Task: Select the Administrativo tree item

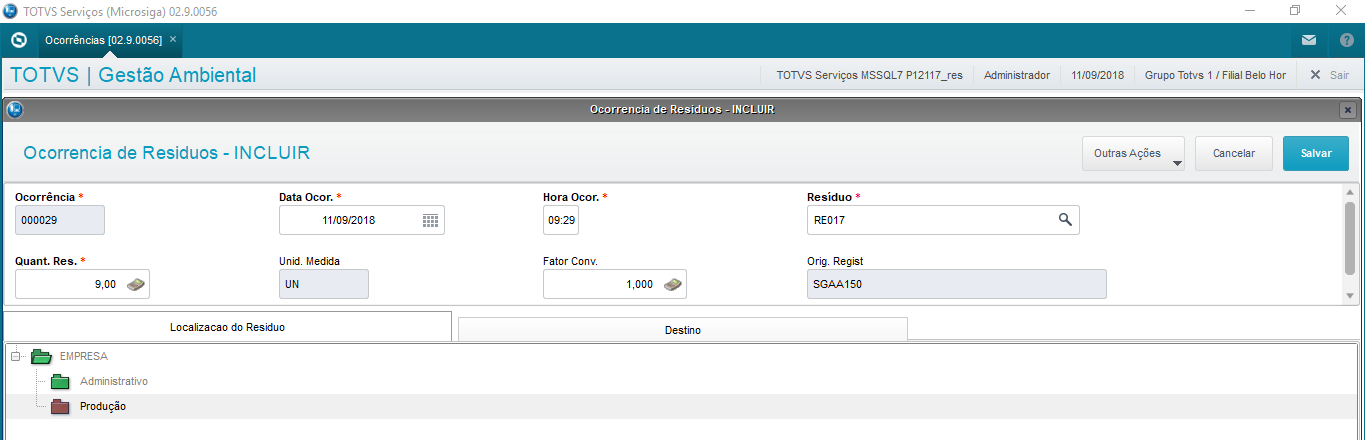Action: coord(114,381)
